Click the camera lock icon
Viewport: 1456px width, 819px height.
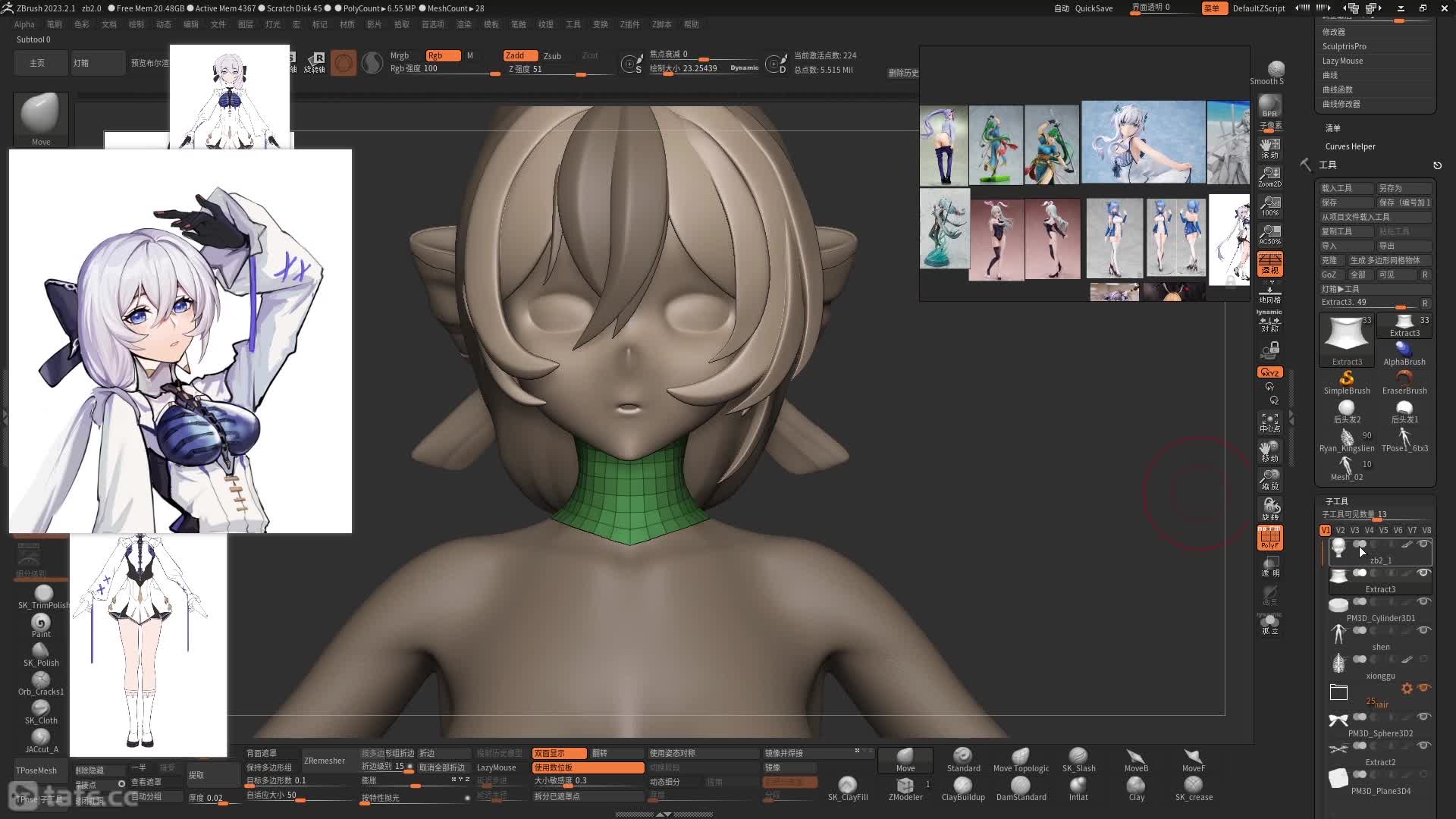tap(1270, 350)
